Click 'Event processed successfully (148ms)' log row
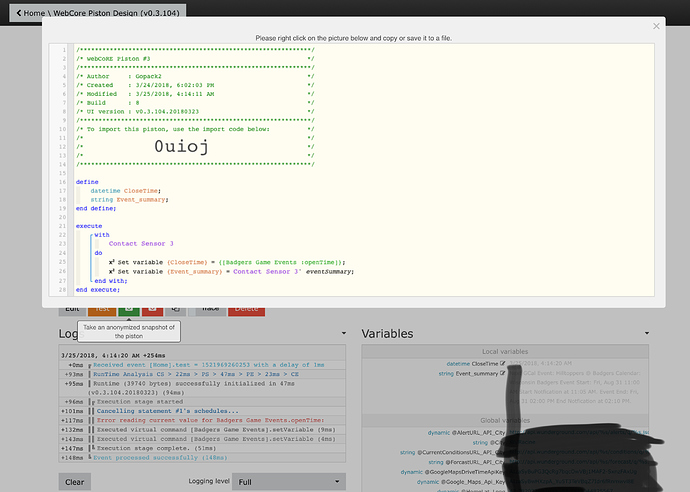 [202, 458]
